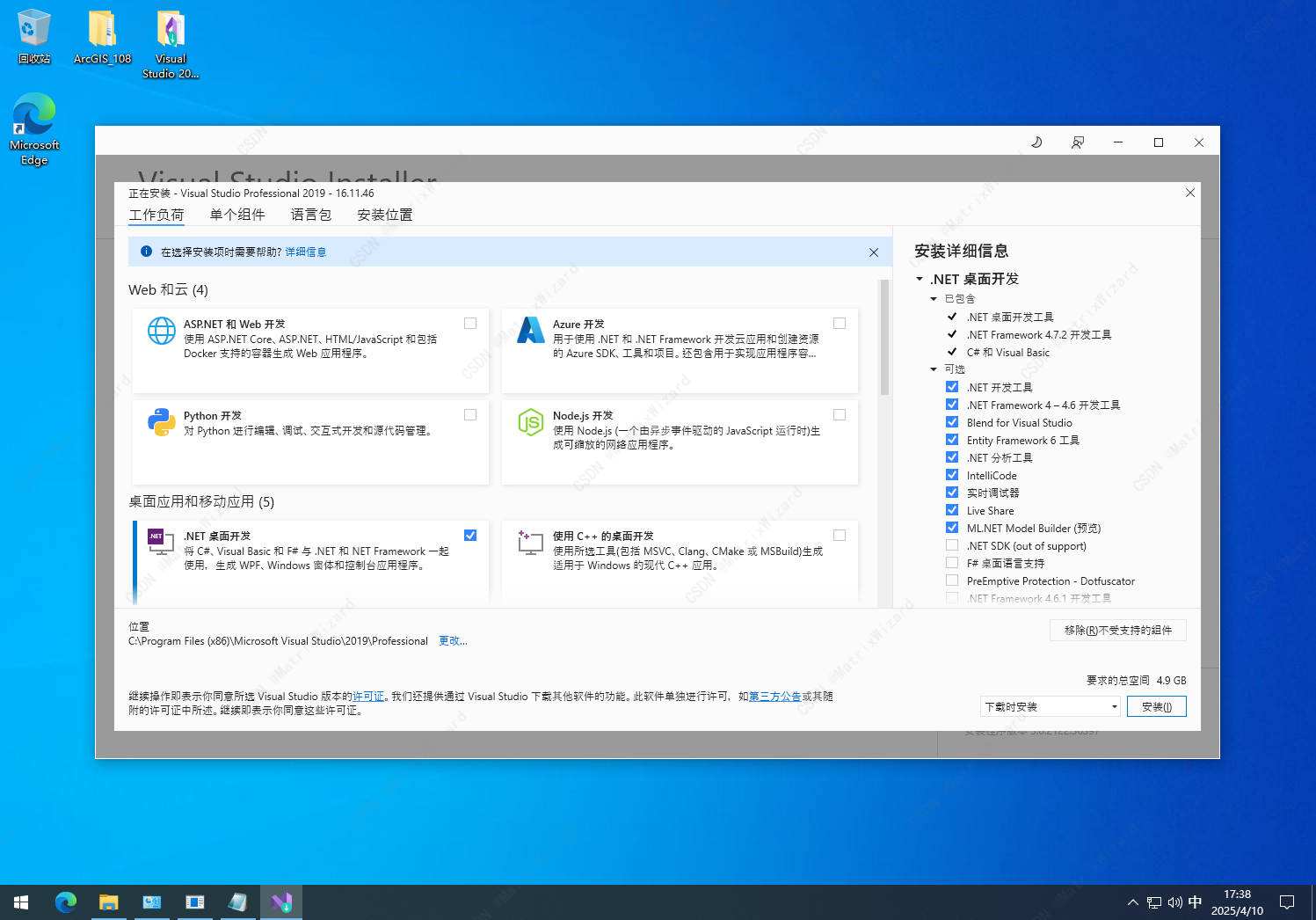Click 移除(R)不受支持的组件 button
Viewport: 1316px width, 920px height.
[1118, 630]
